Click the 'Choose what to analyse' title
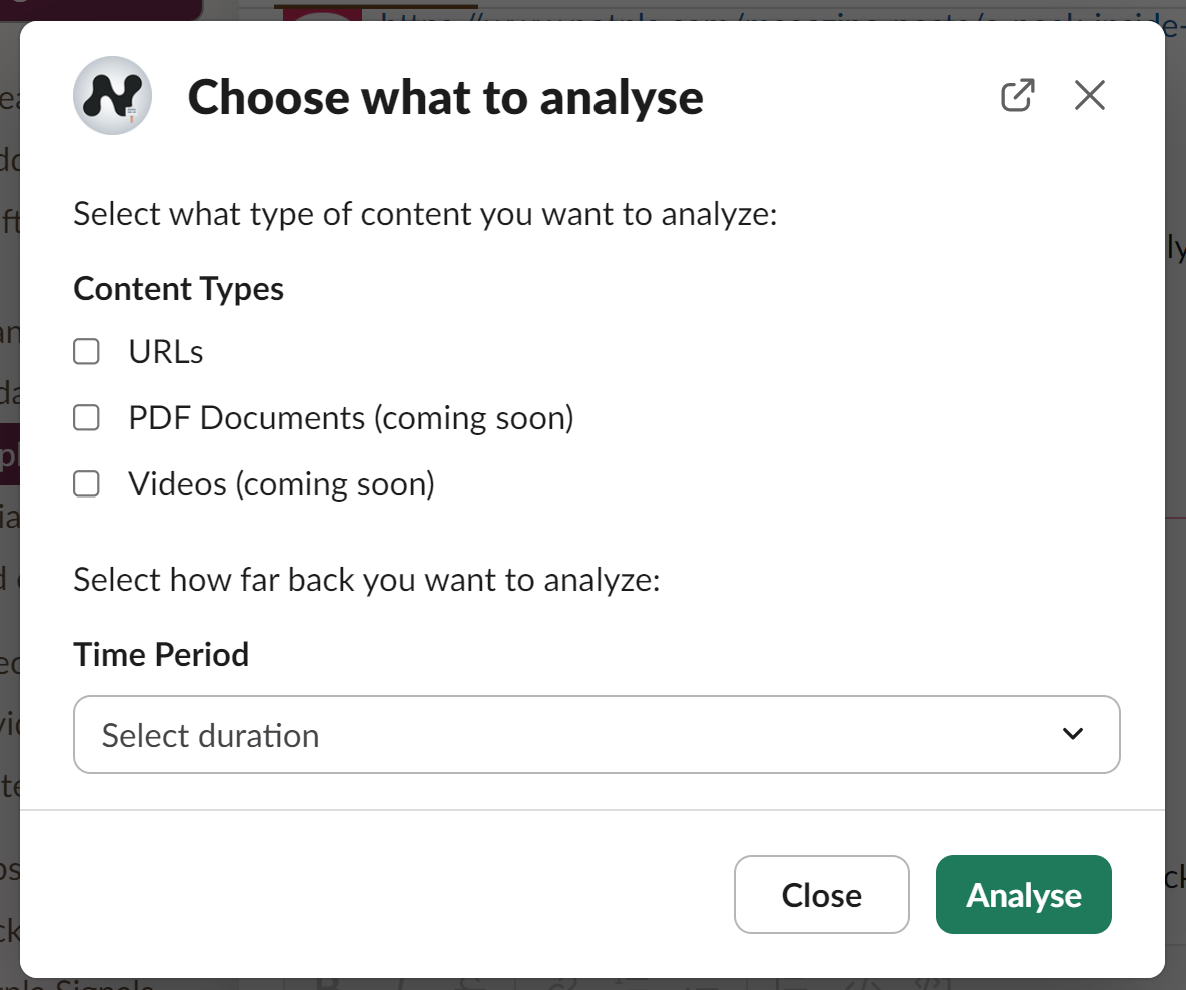 (x=446, y=98)
